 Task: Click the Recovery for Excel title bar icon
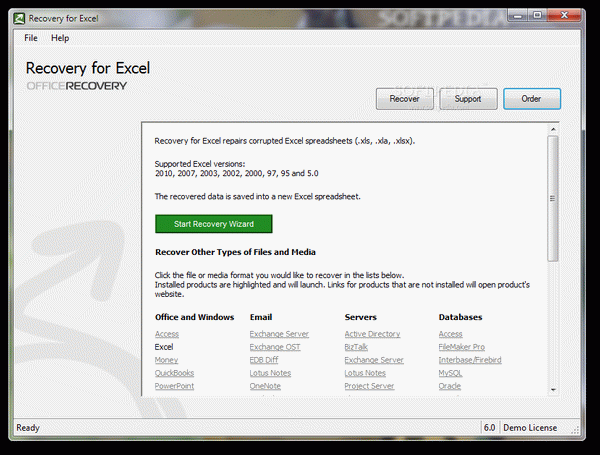coord(19,18)
